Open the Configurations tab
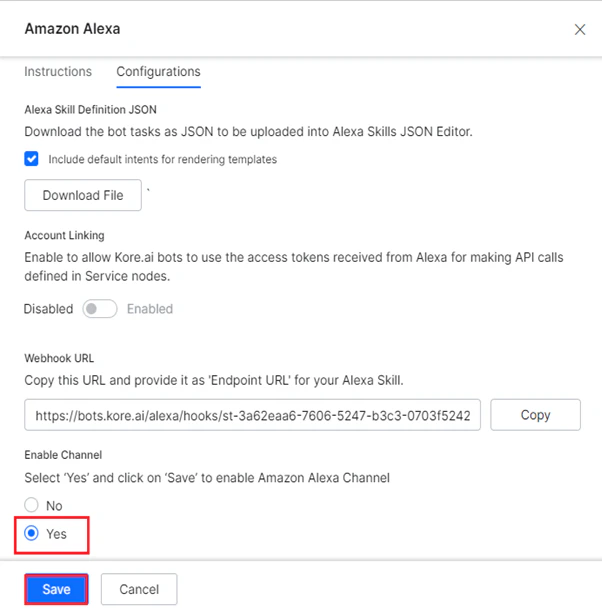 [158, 71]
